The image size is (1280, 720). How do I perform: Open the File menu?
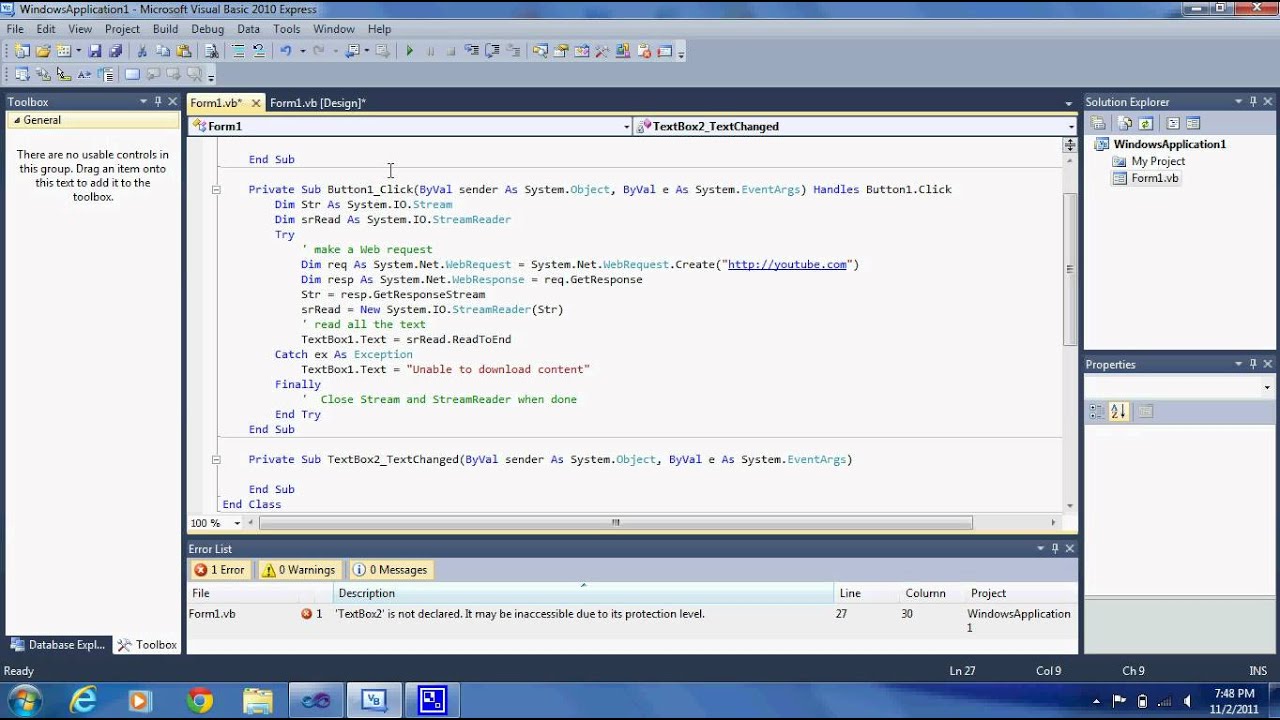click(15, 29)
